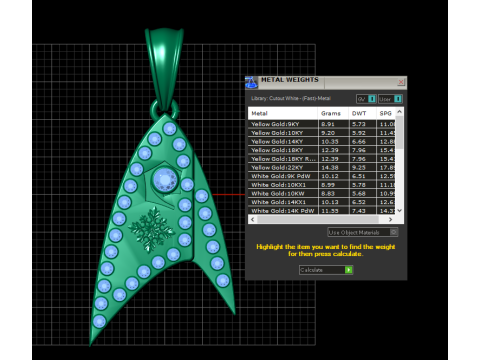Select the Yellow Gold:18KY R... row

coord(322,159)
